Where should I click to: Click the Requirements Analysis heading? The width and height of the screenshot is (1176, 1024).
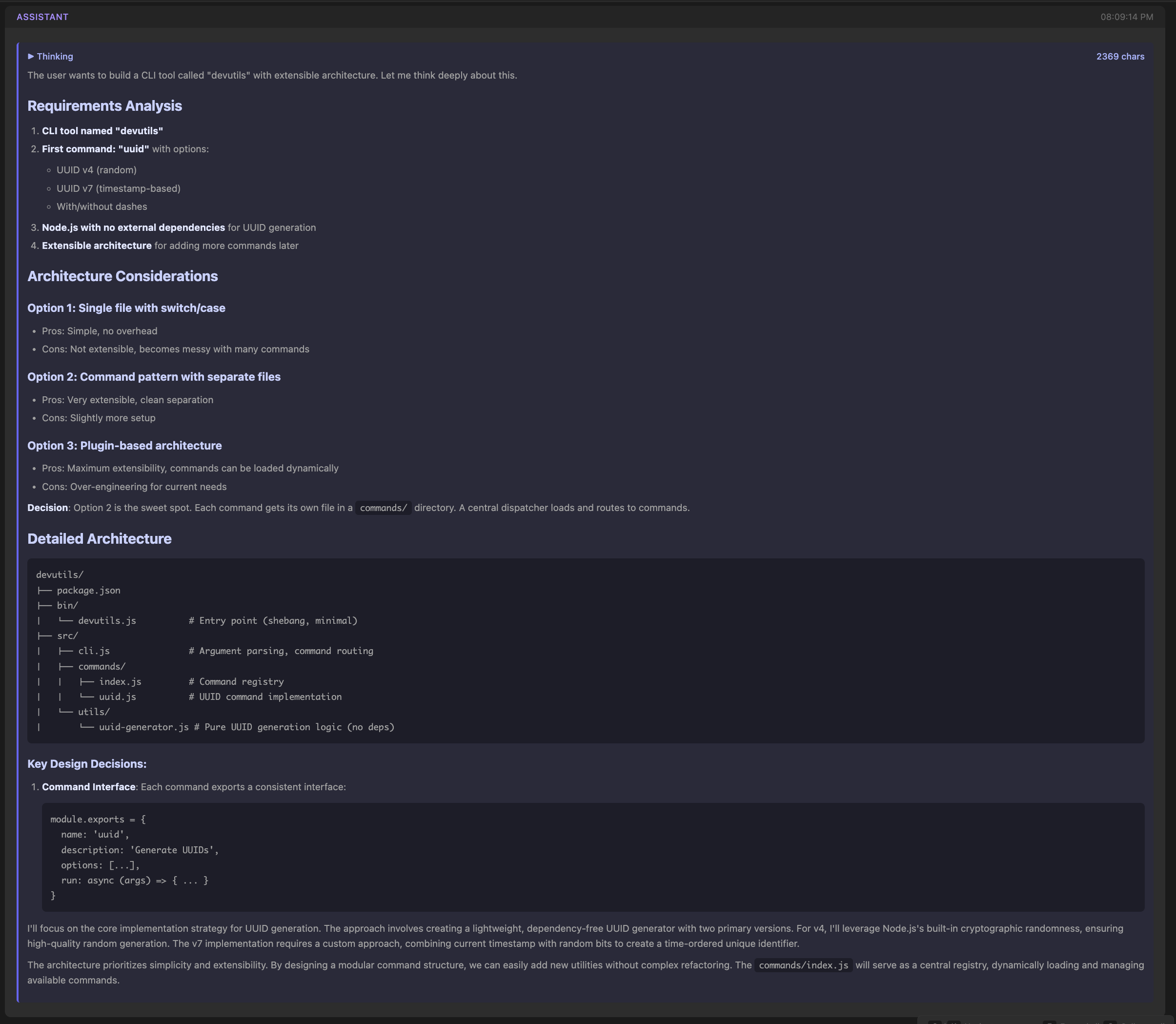point(104,106)
